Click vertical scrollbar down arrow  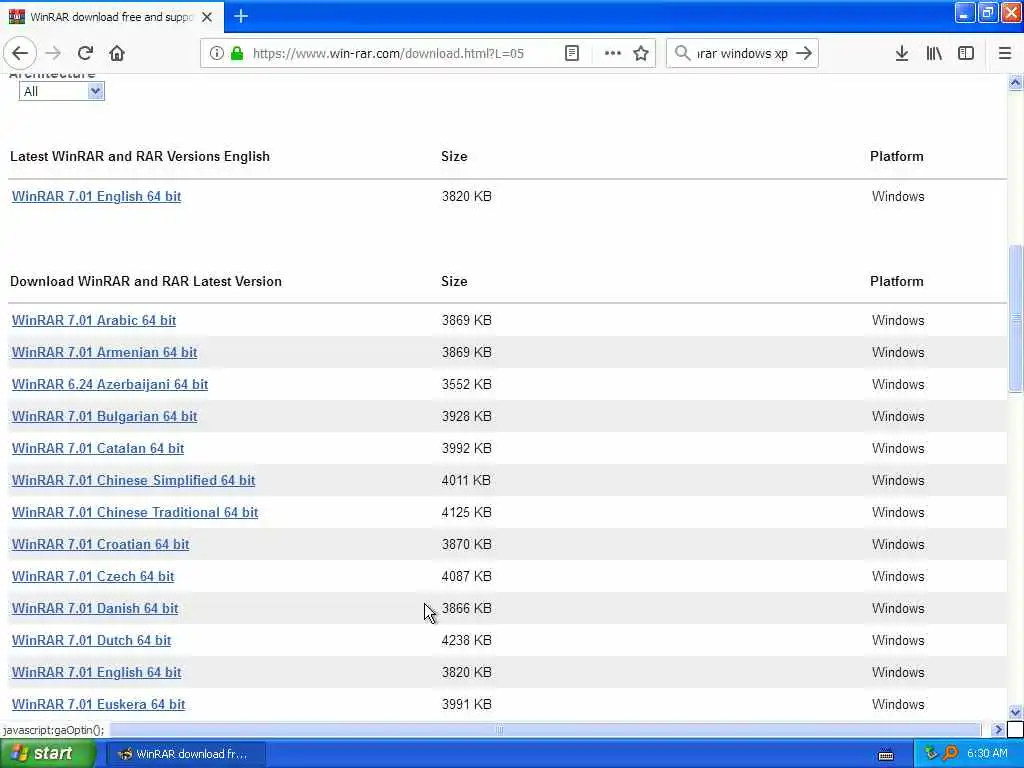[x=1015, y=712]
